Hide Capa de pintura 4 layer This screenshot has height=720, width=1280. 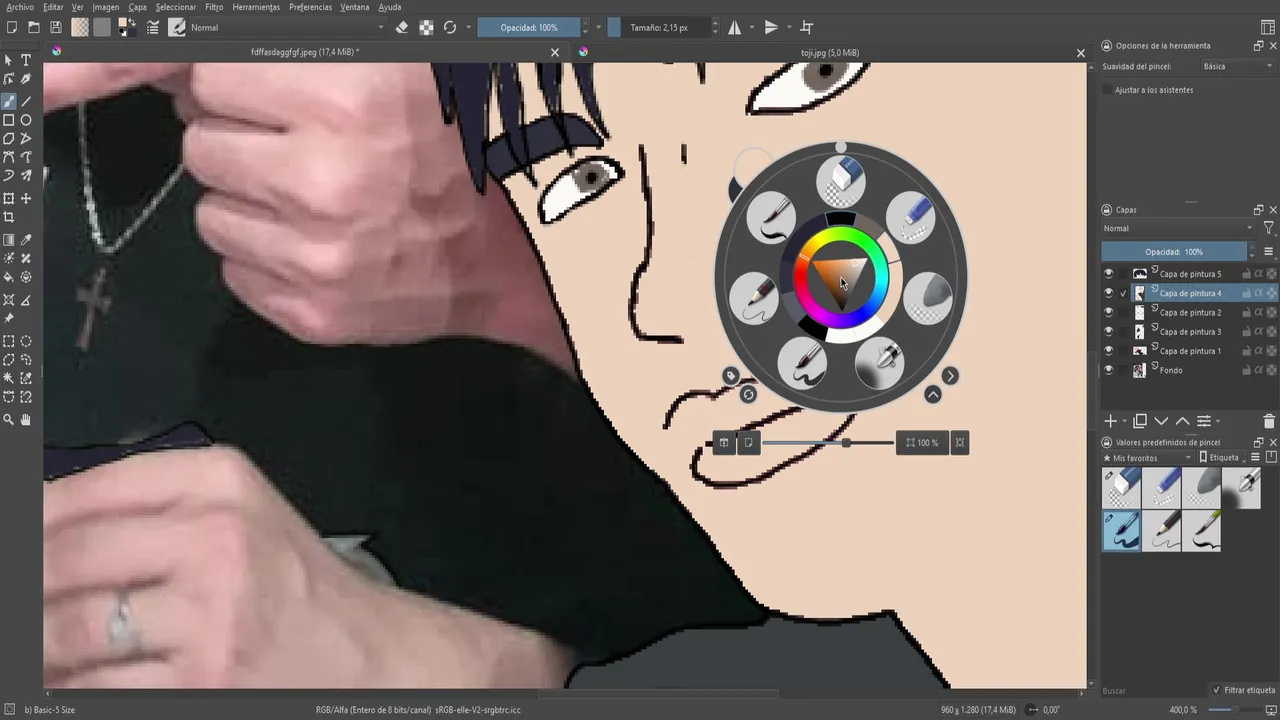pyautogui.click(x=1108, y=293)
